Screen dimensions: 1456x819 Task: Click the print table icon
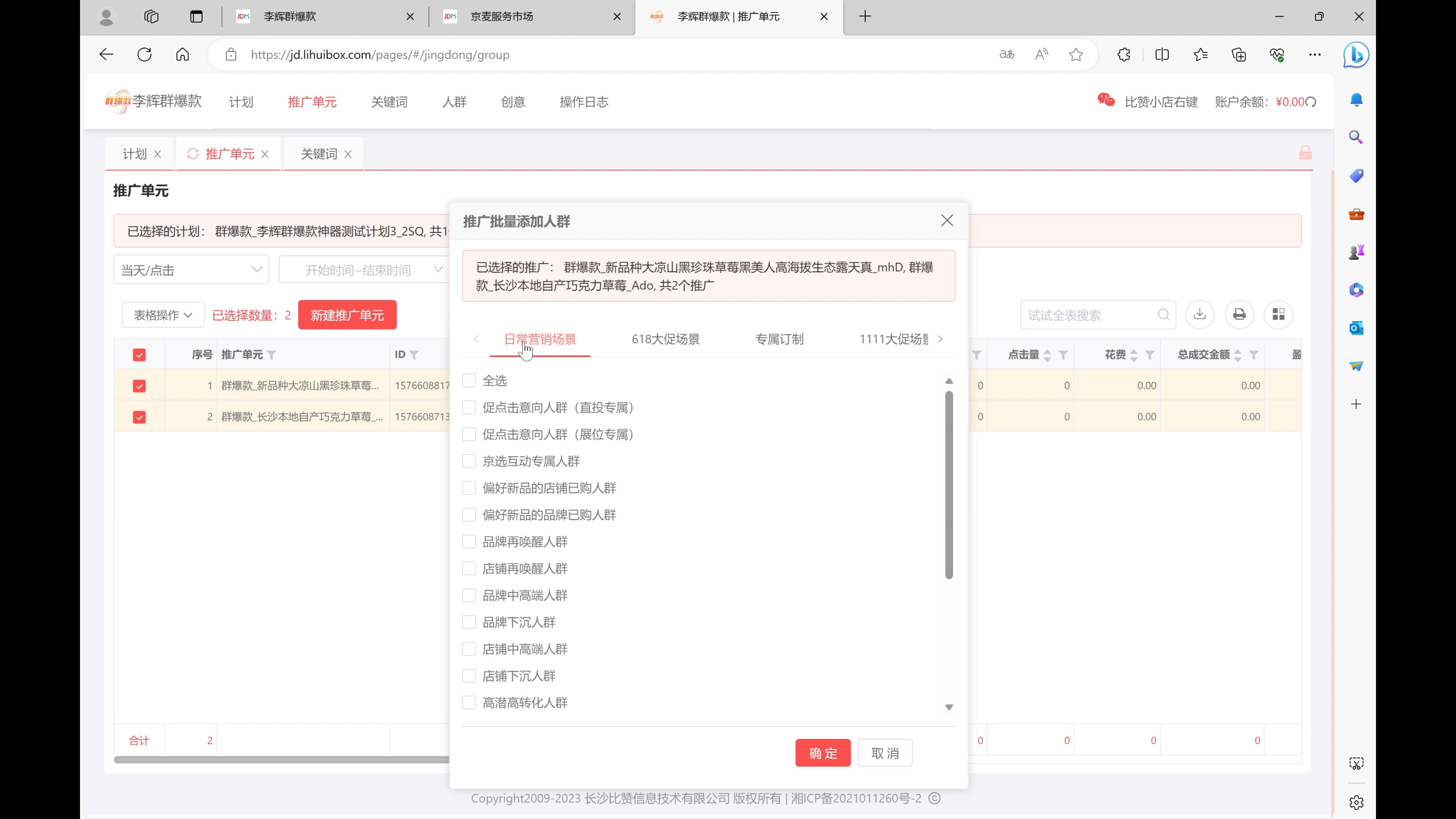pyautogui.click(x=1239, y=315)
